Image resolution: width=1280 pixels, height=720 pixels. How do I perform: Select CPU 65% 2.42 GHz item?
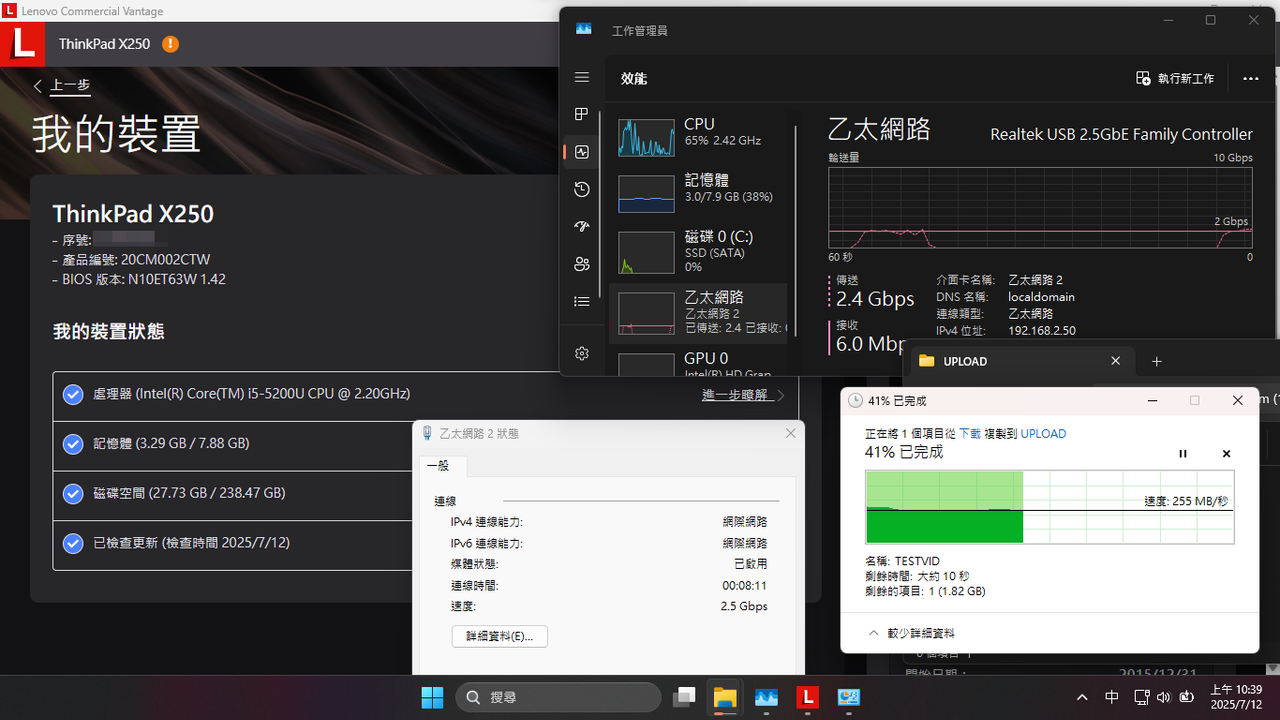coord(698,137)
